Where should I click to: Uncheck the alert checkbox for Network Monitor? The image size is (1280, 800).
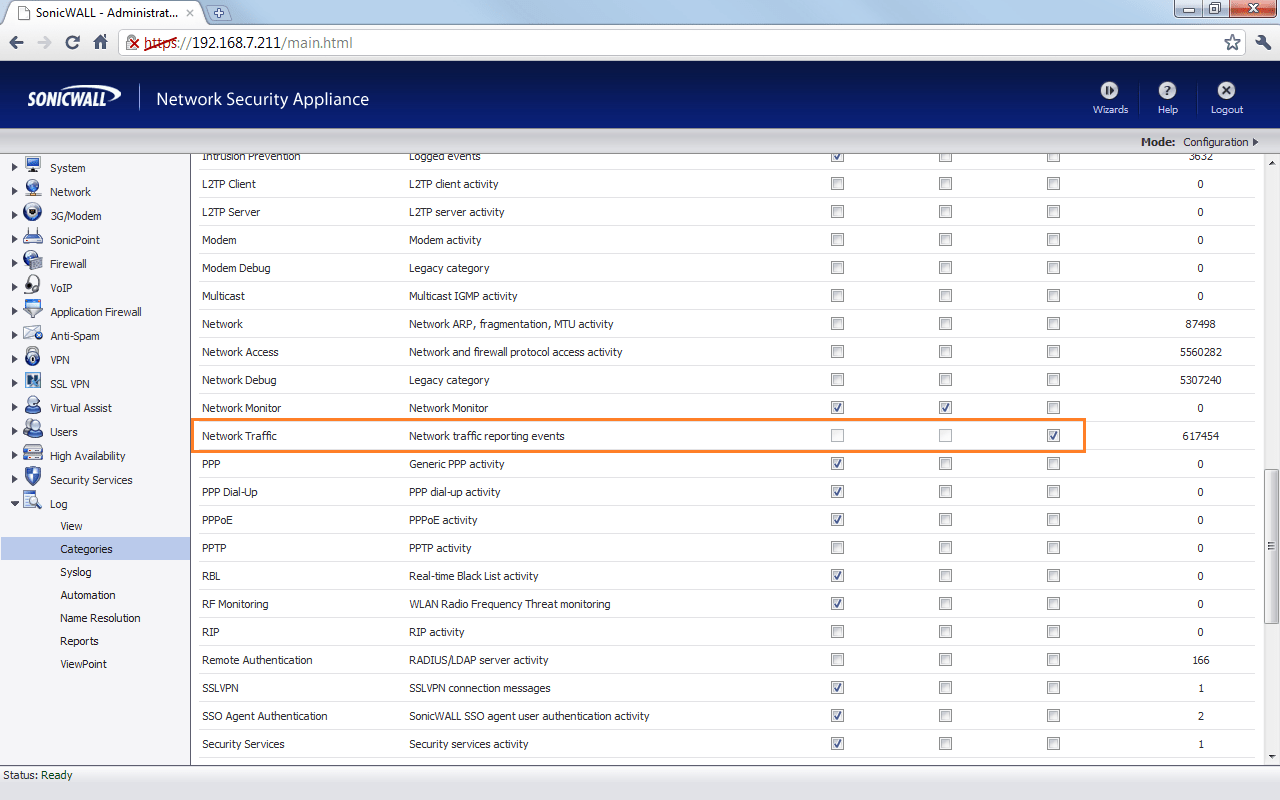click(x=945, y=407)
